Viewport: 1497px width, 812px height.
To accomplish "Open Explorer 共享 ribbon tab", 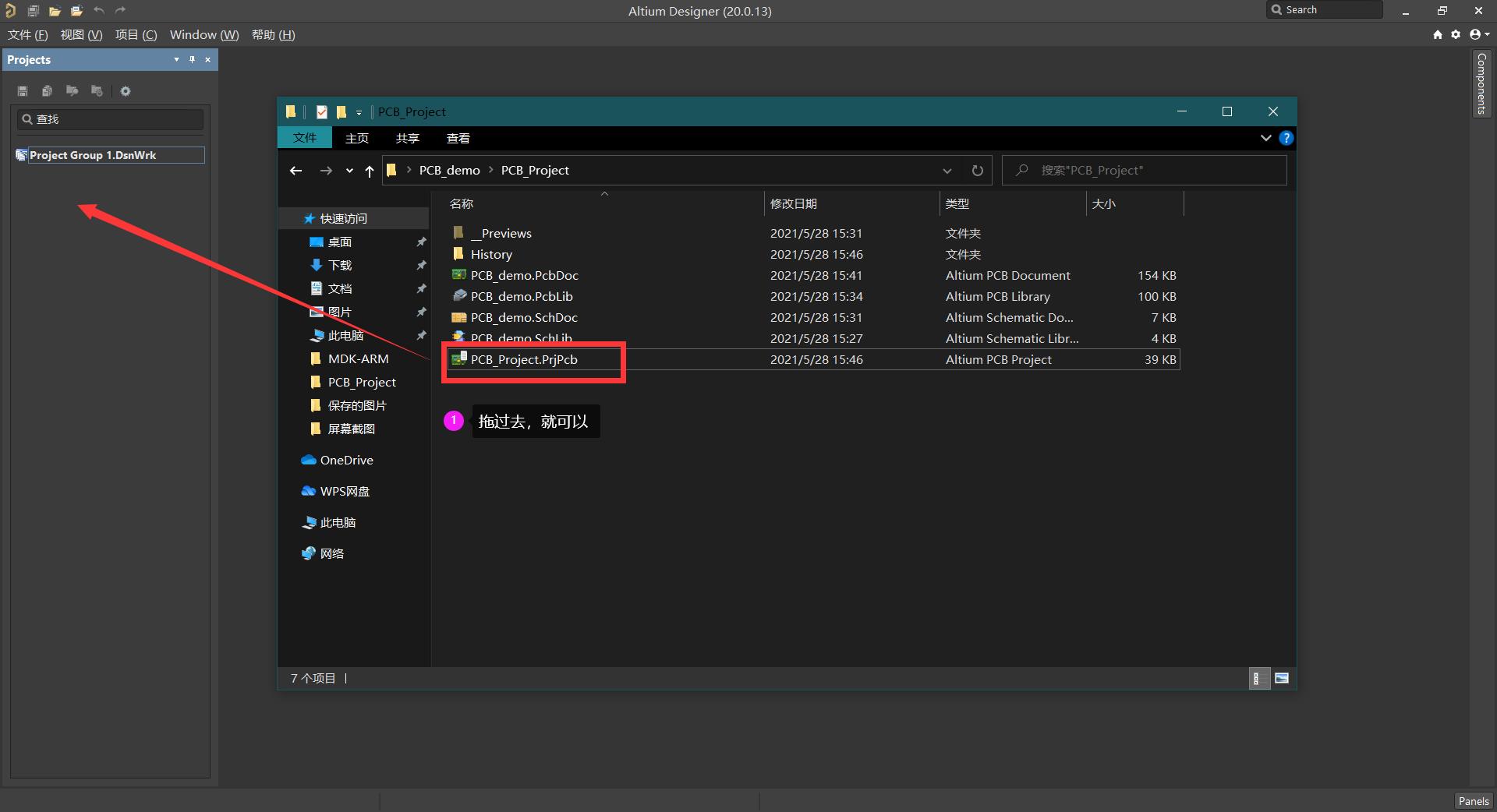I will tap(408, 138).
